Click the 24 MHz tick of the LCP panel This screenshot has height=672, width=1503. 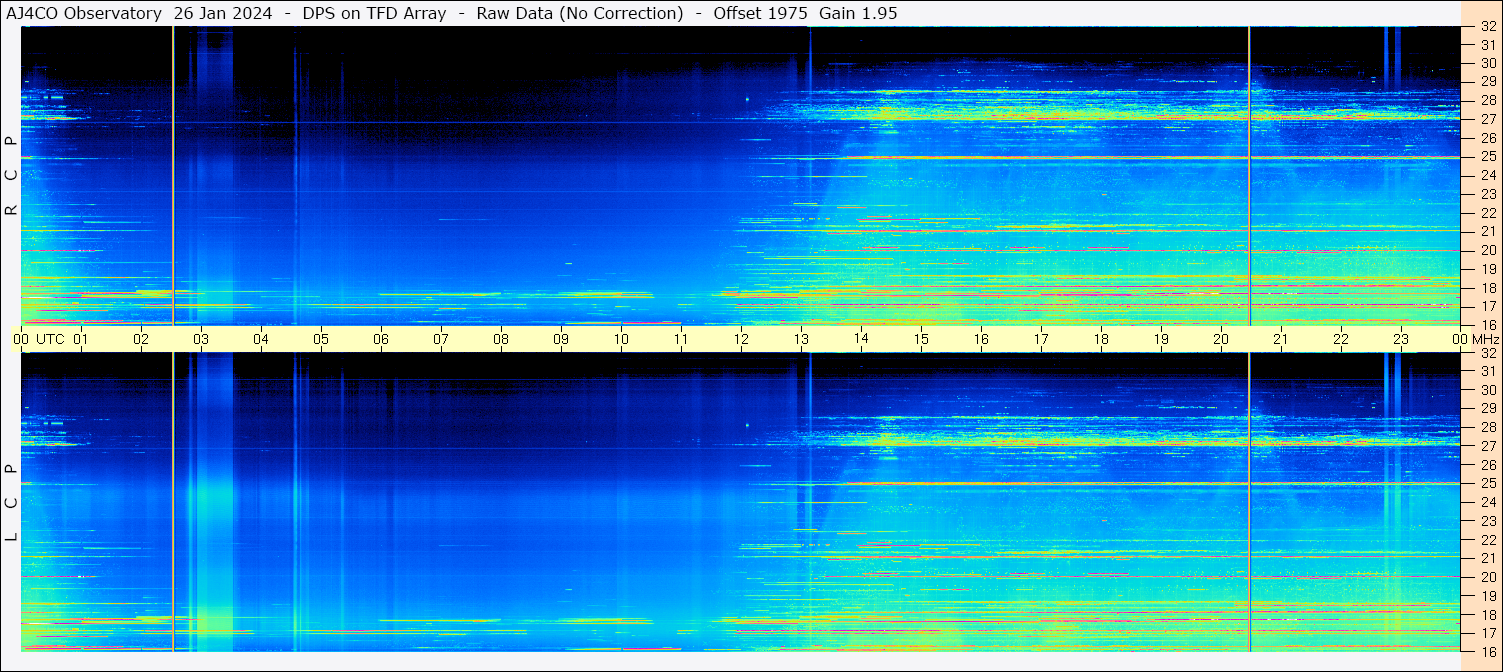click(1487, 502)
